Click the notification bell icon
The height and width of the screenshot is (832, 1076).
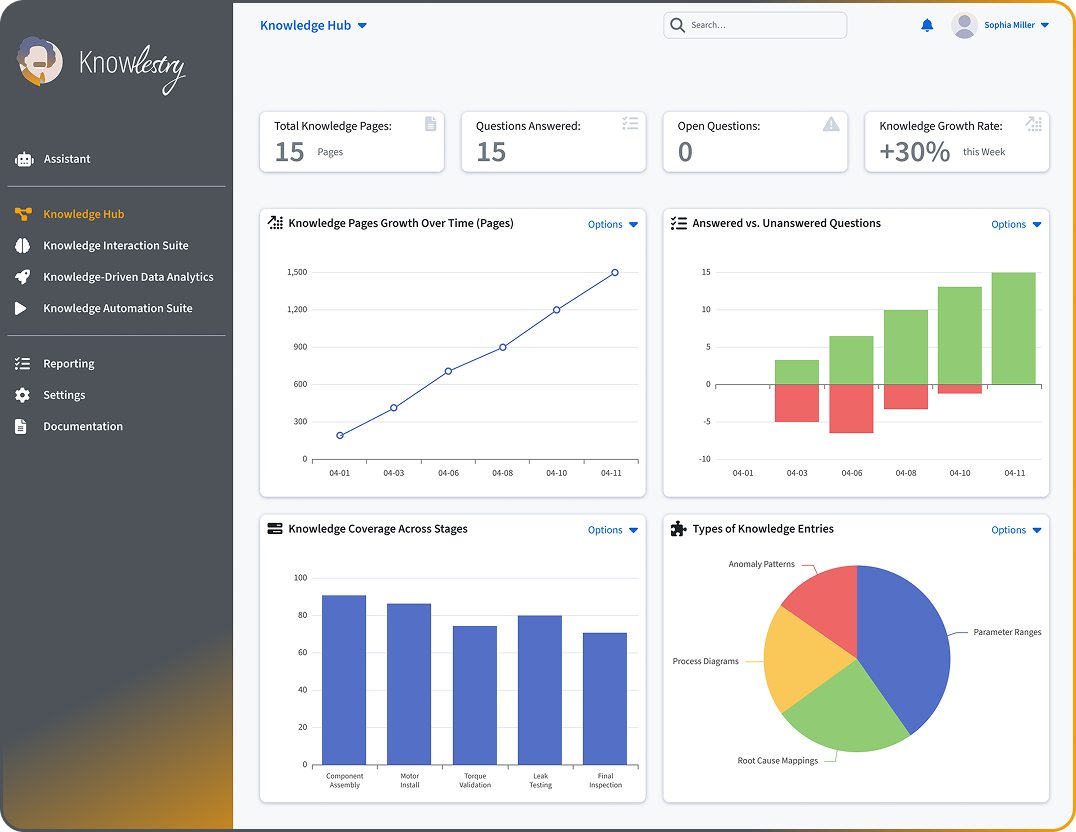click(927, 25)
